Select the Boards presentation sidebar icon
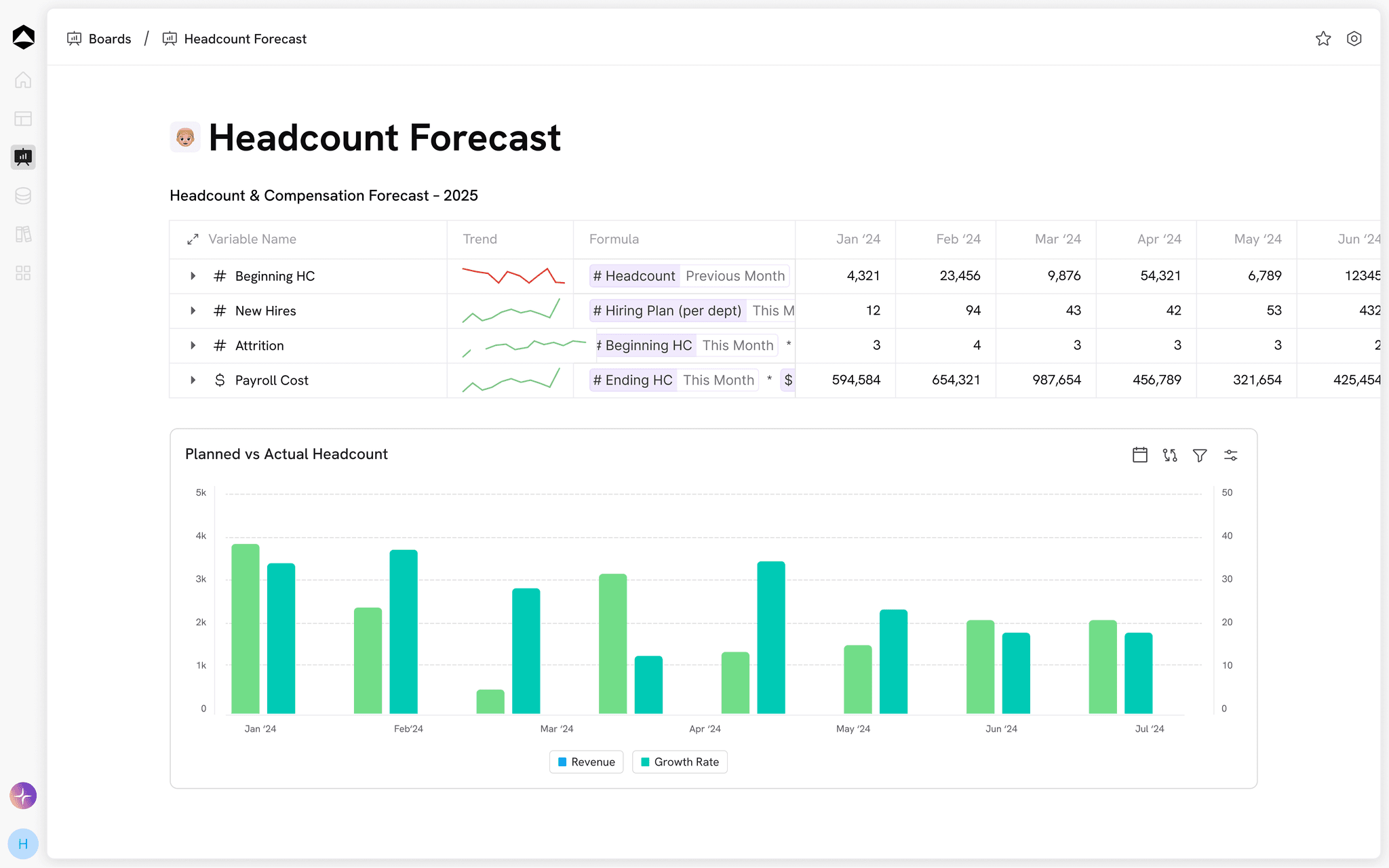The height and width of the screenshot is (868, 1389). [23, 157]
